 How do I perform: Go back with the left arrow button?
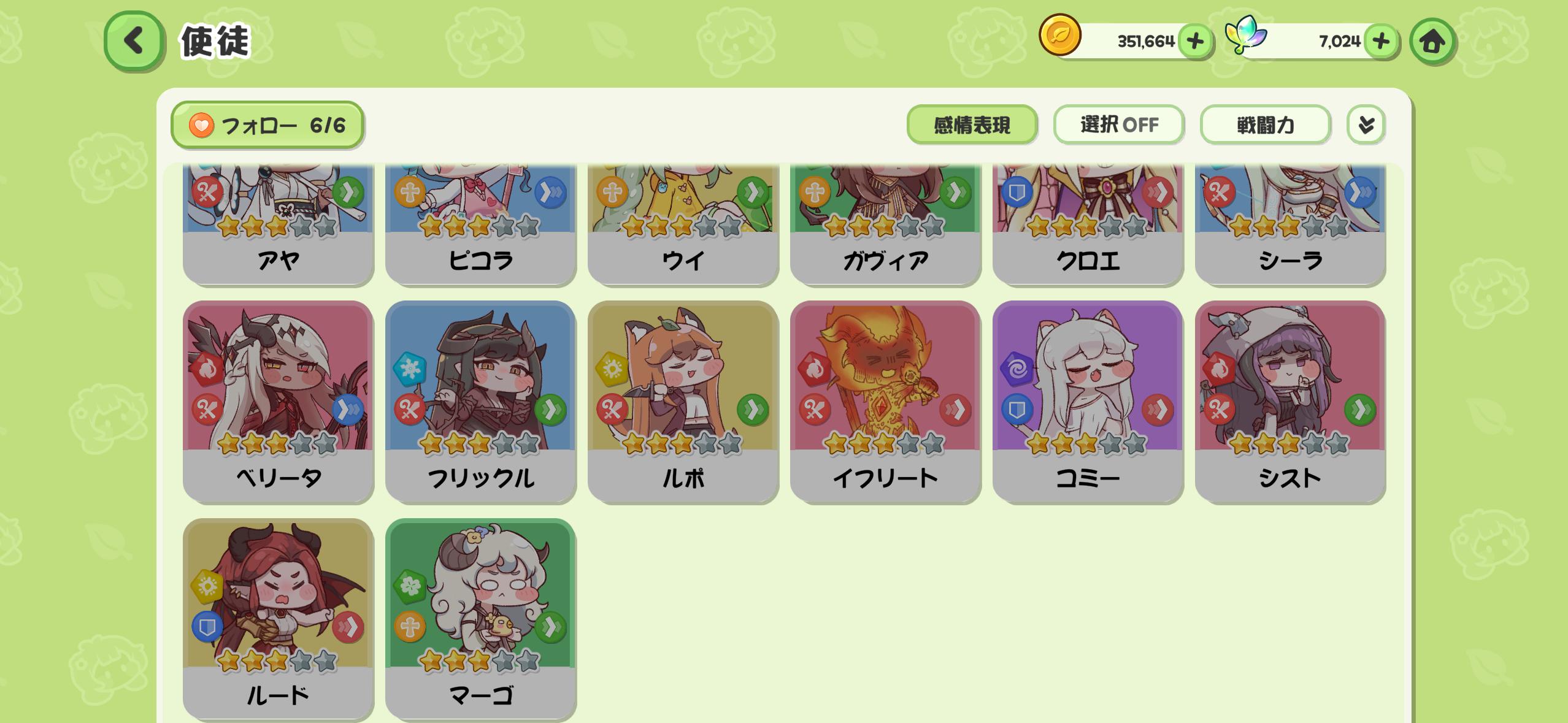click(134, 41)
